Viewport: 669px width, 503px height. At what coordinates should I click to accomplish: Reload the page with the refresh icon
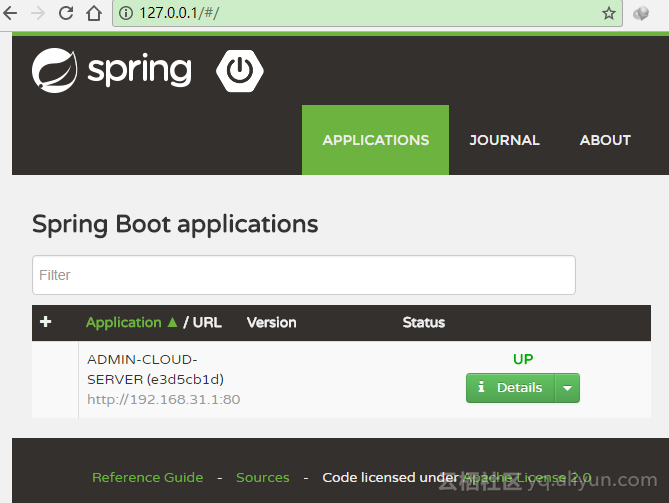click(66, 13)
